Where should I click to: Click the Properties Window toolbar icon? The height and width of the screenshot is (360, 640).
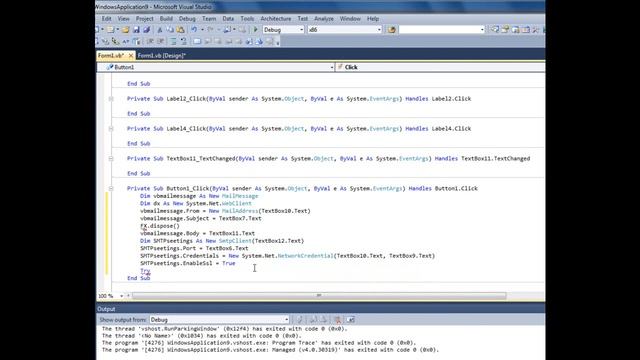pos(505,30)
